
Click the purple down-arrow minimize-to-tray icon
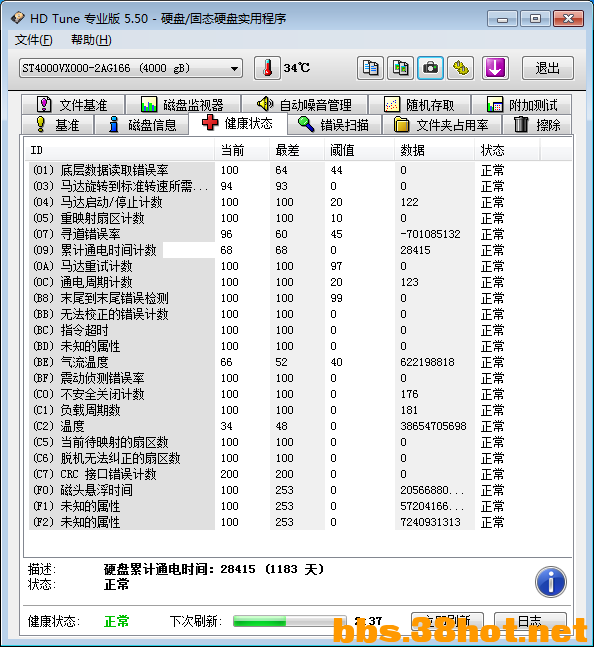pyautogui.click(x=495, y=68)
